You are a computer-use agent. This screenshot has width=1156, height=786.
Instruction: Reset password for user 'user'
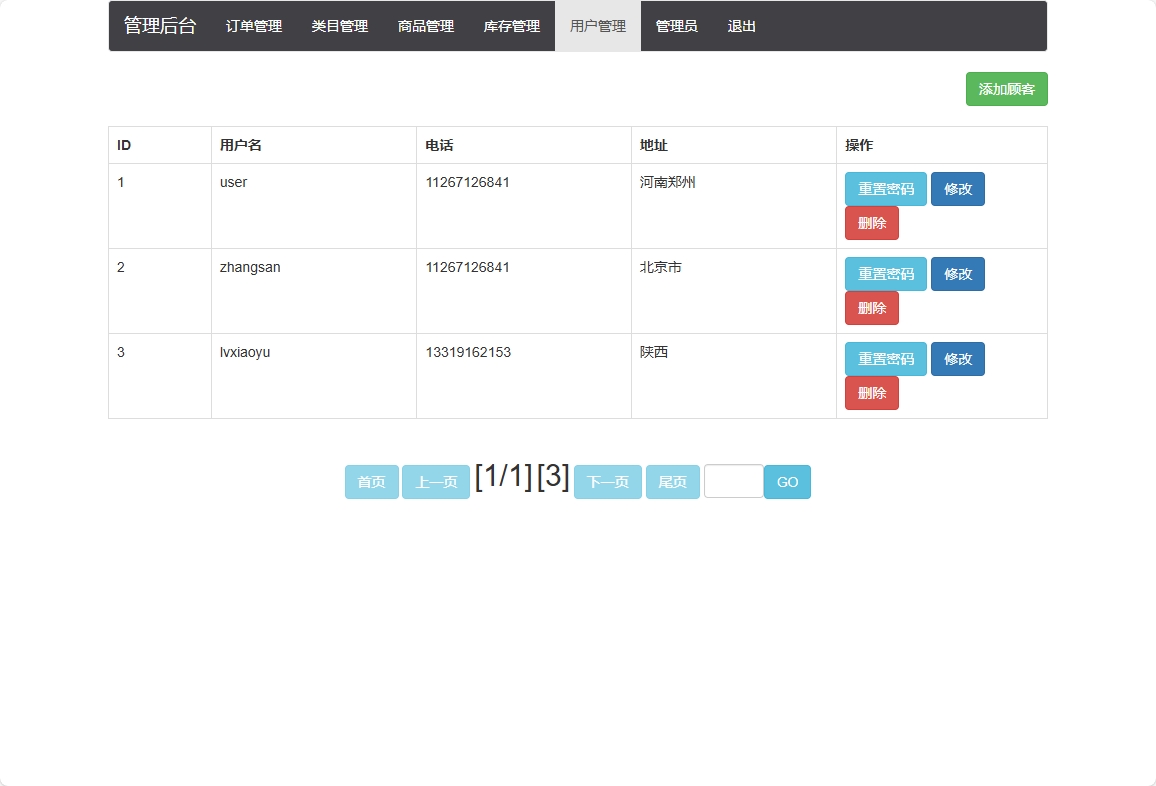(x=885, y=188)
